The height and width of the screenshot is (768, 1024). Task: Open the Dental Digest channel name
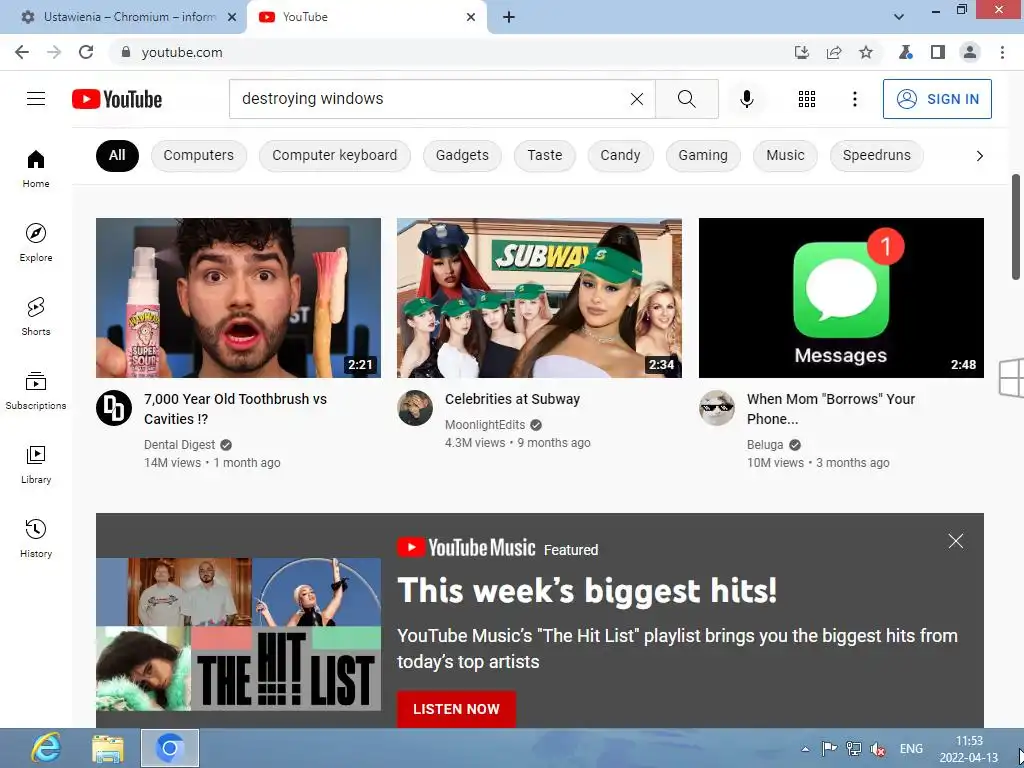click(180, 445)
